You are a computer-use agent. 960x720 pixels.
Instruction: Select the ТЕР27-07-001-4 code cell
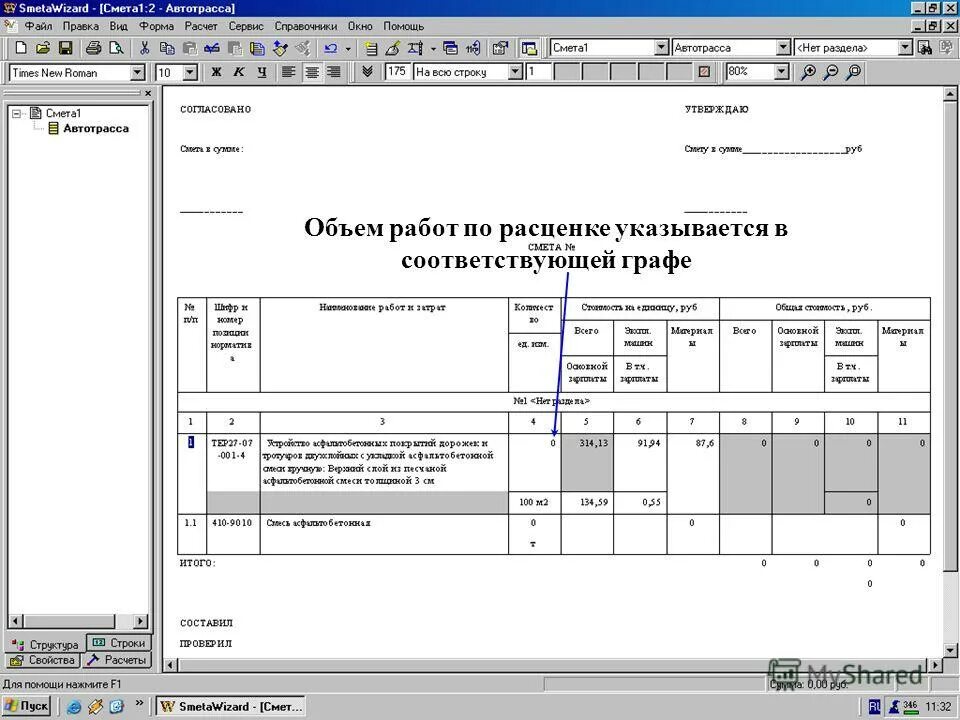[233, 462]
